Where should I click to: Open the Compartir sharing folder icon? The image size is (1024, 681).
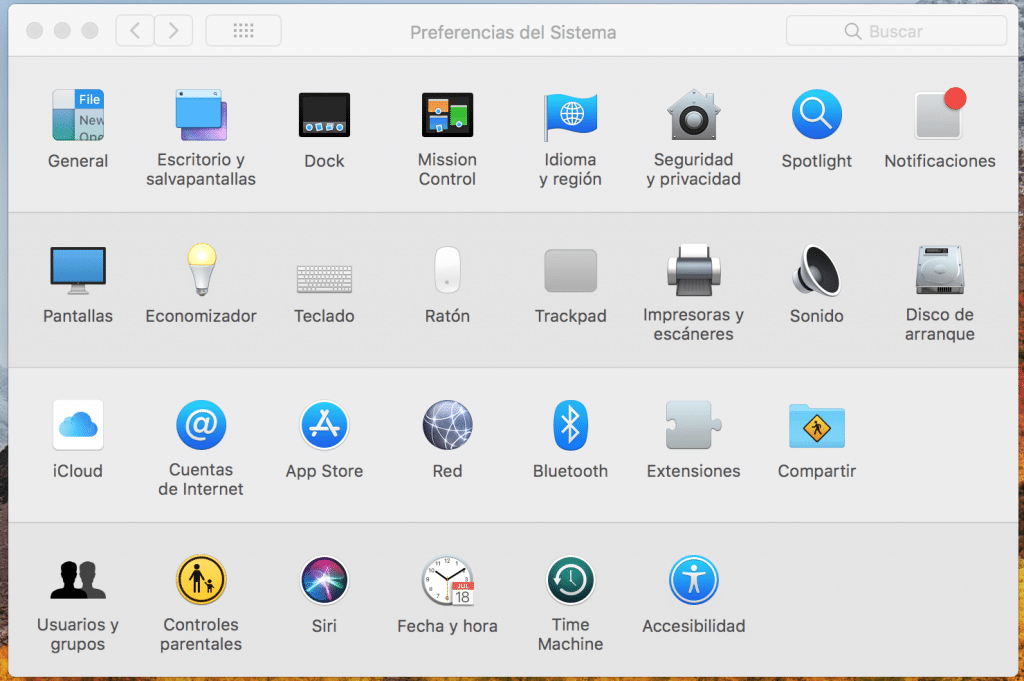click(816, 426)
